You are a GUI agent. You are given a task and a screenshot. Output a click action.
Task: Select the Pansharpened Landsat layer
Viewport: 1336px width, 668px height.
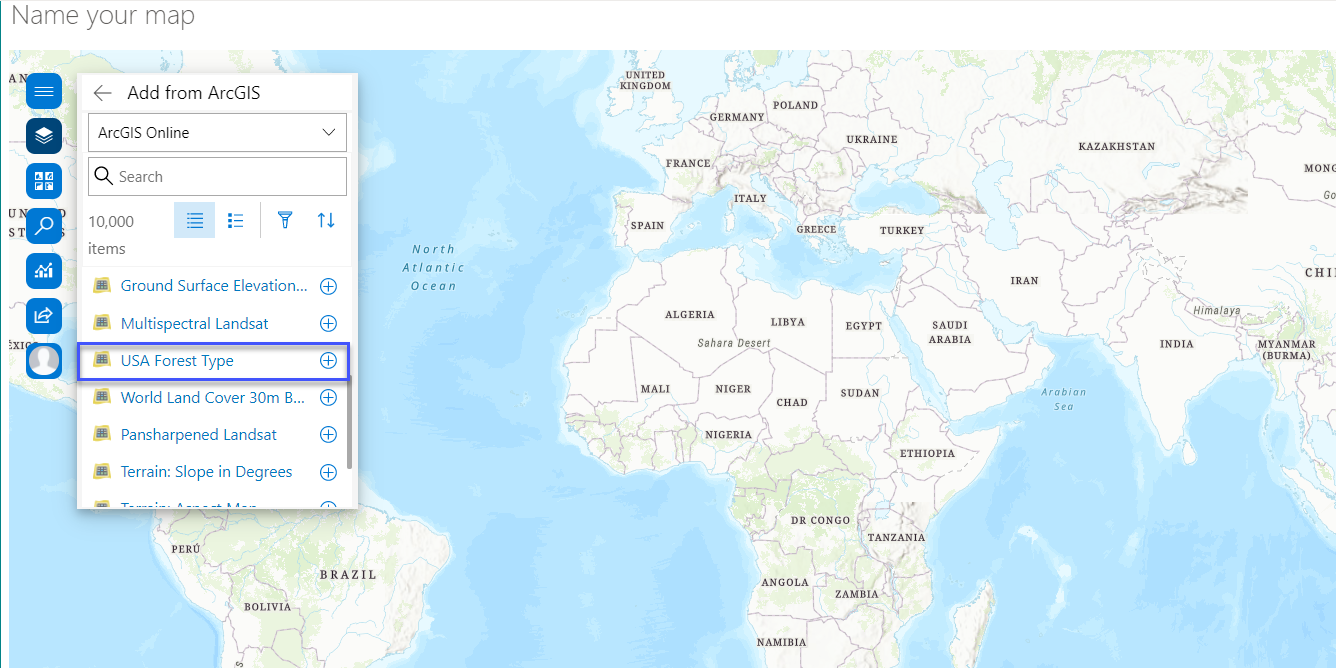pyautogui.click(x=198, y=434)
